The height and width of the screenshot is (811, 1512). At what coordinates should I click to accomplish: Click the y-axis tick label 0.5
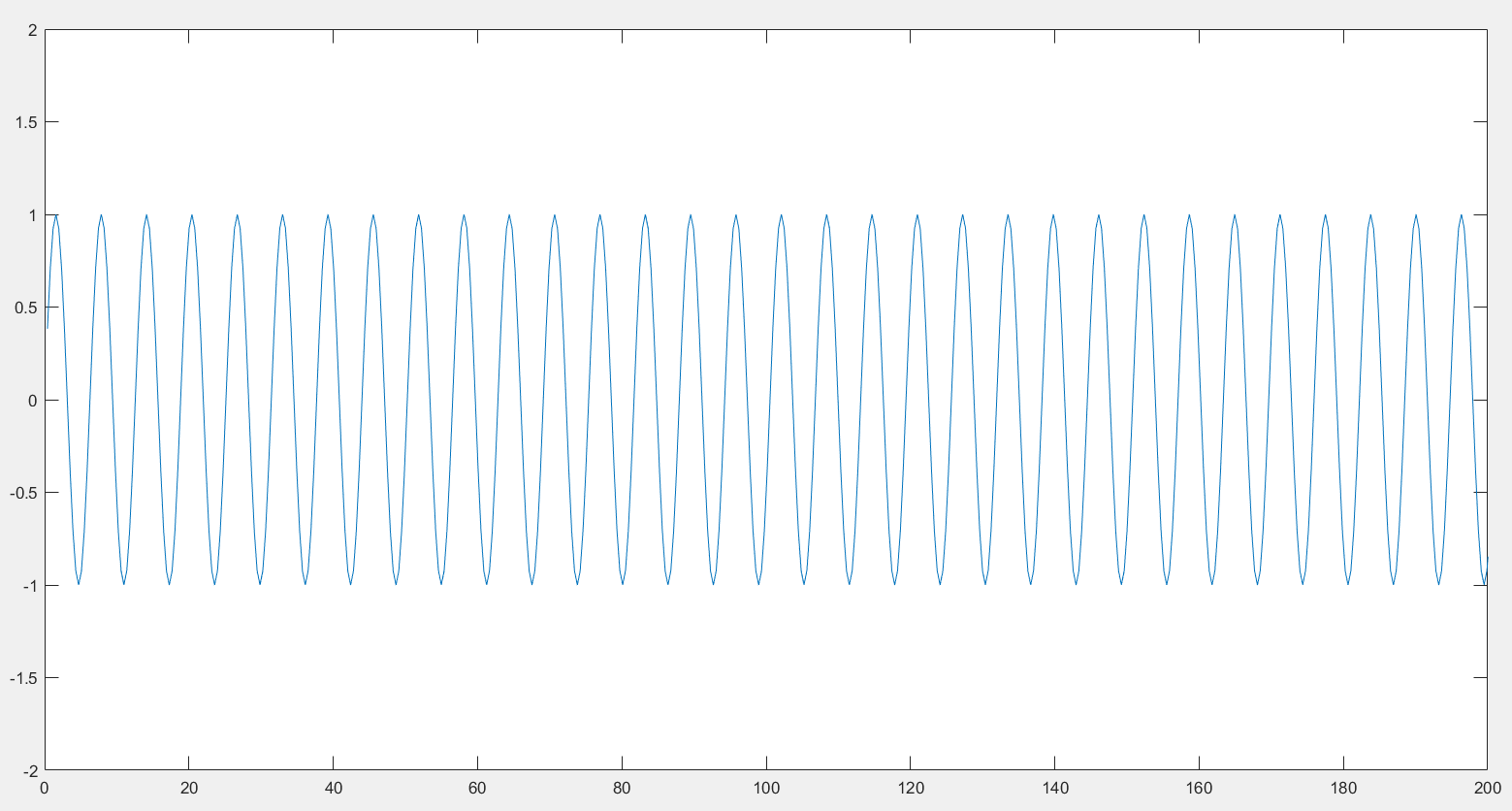27,308
